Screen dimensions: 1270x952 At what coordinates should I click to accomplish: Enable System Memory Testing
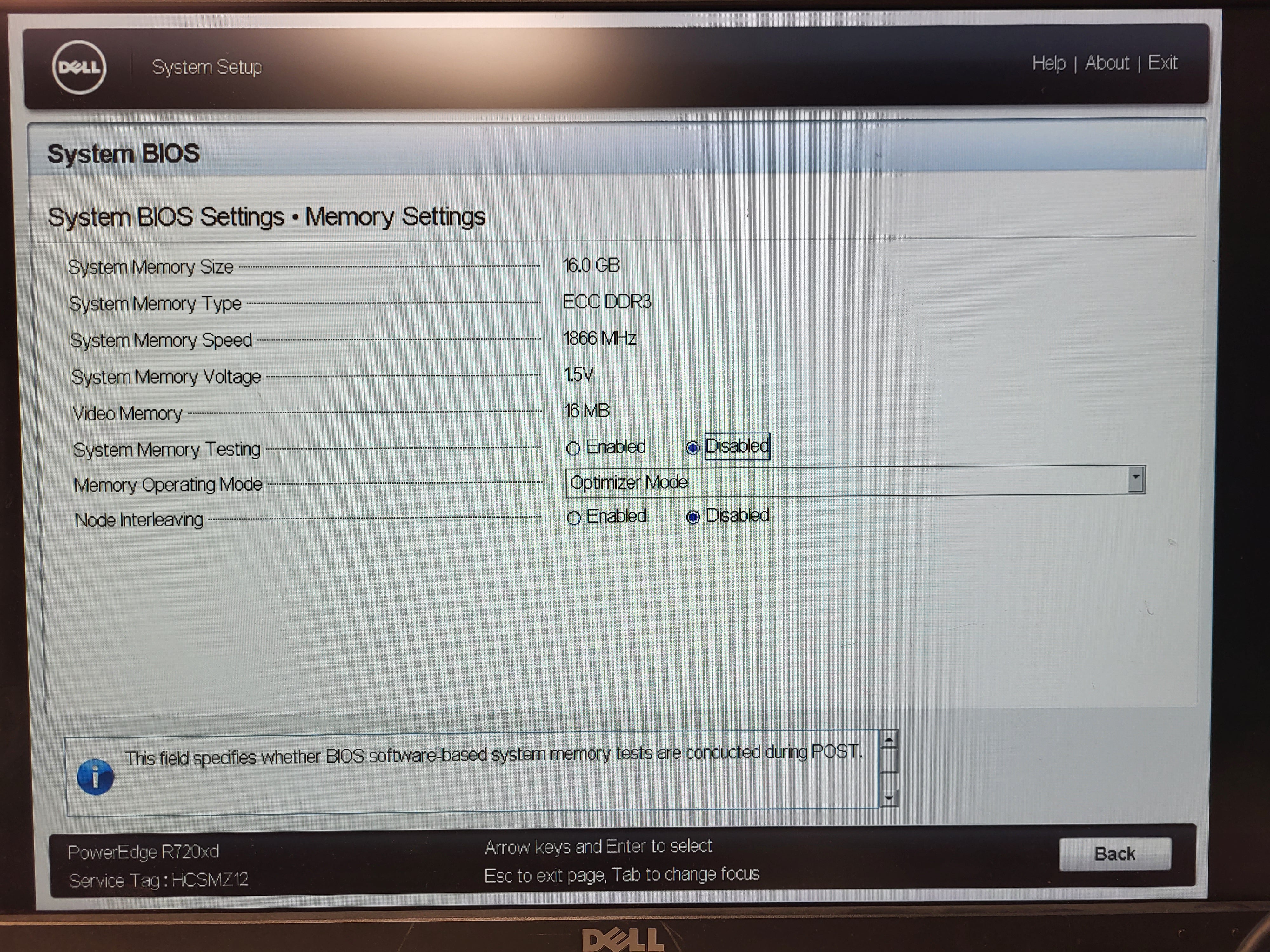pos(573,448)
